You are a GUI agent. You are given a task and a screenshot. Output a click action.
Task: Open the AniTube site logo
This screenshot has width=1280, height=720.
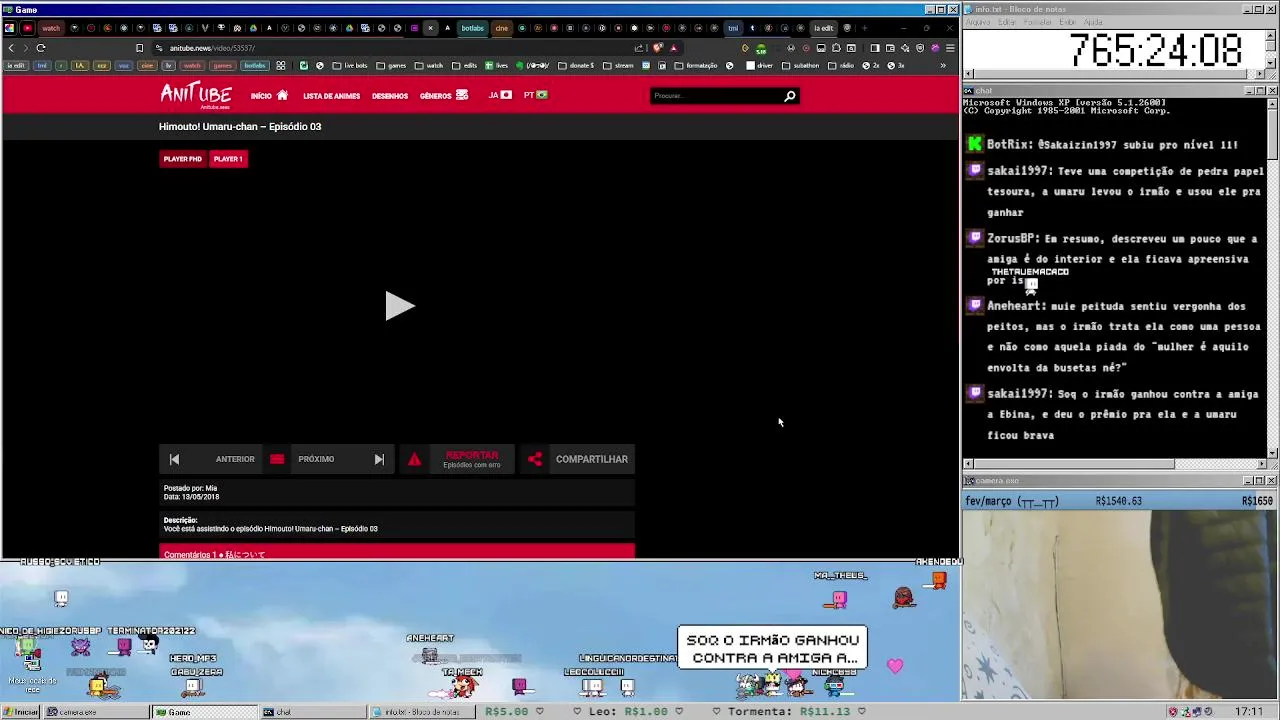[196, 96]
